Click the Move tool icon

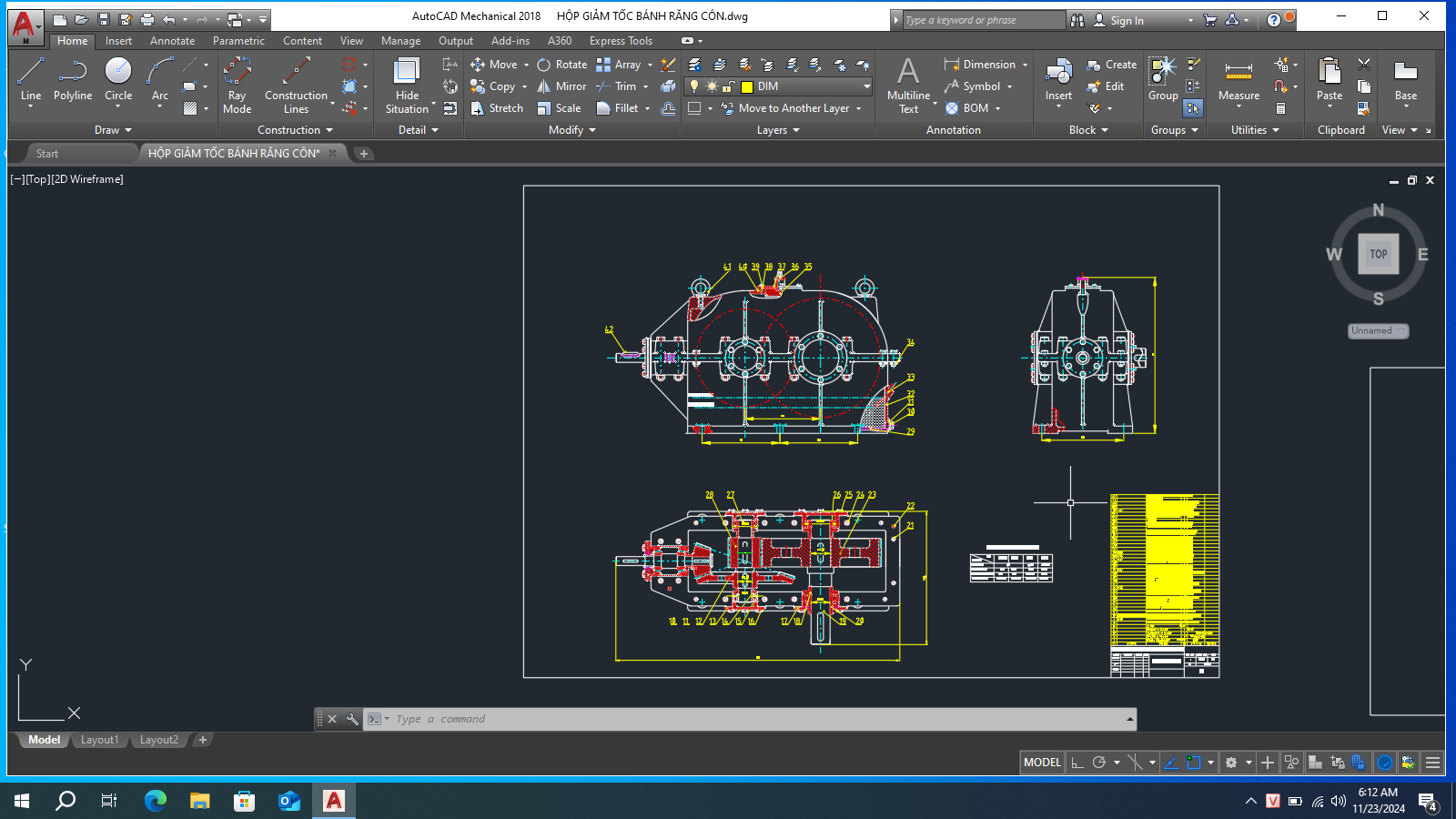point(478,65)
